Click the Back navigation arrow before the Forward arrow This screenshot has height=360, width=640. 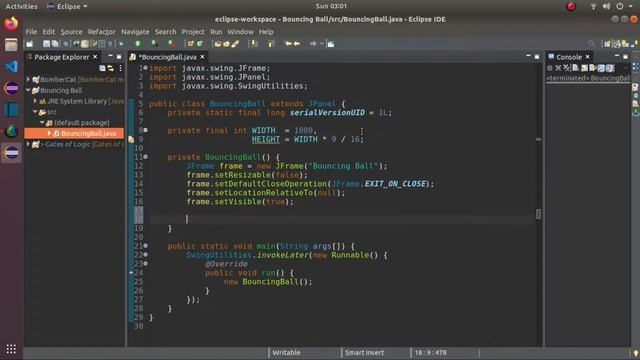(297, 44)
